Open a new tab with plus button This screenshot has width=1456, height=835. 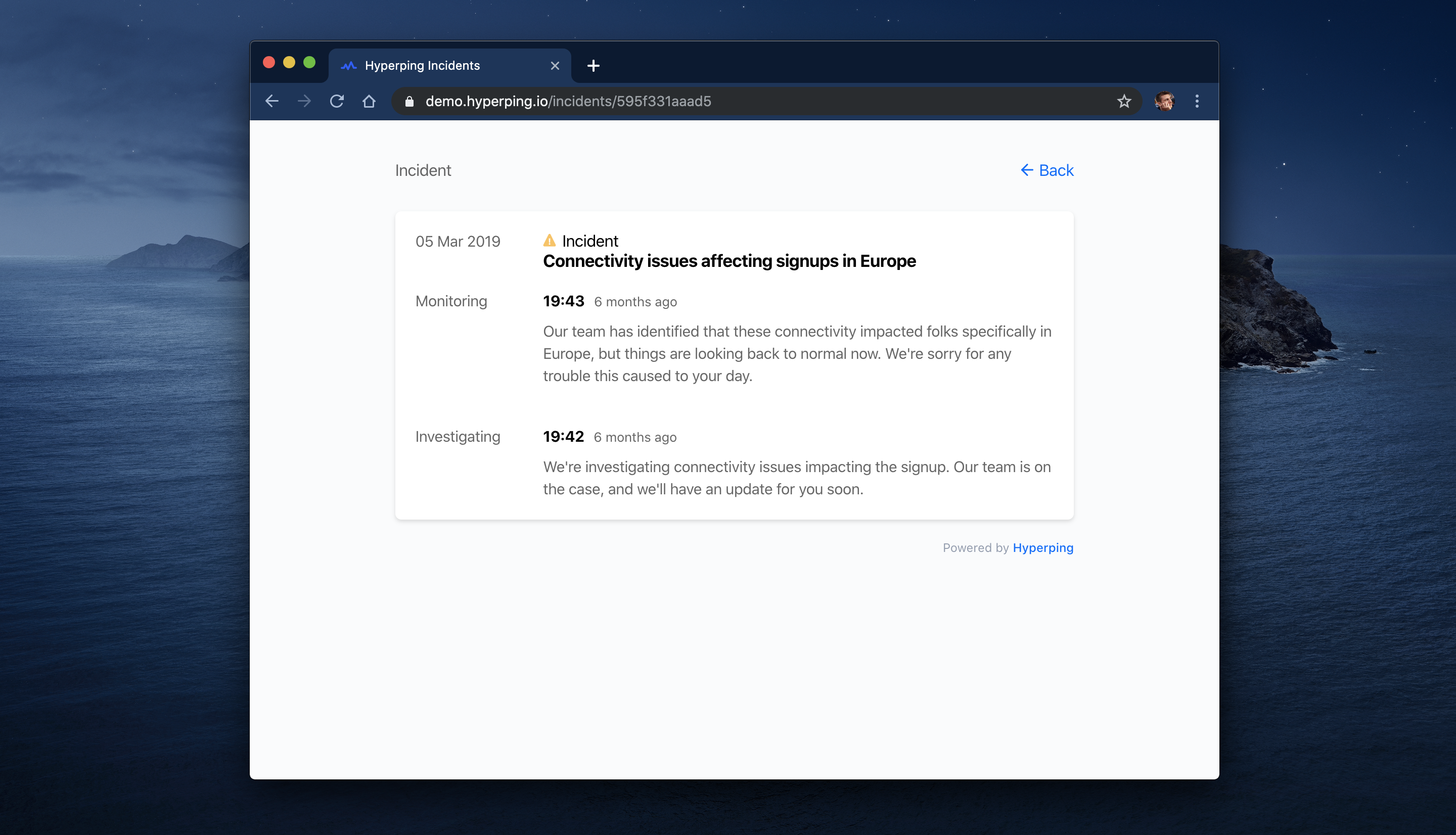[x=593, y=66]
